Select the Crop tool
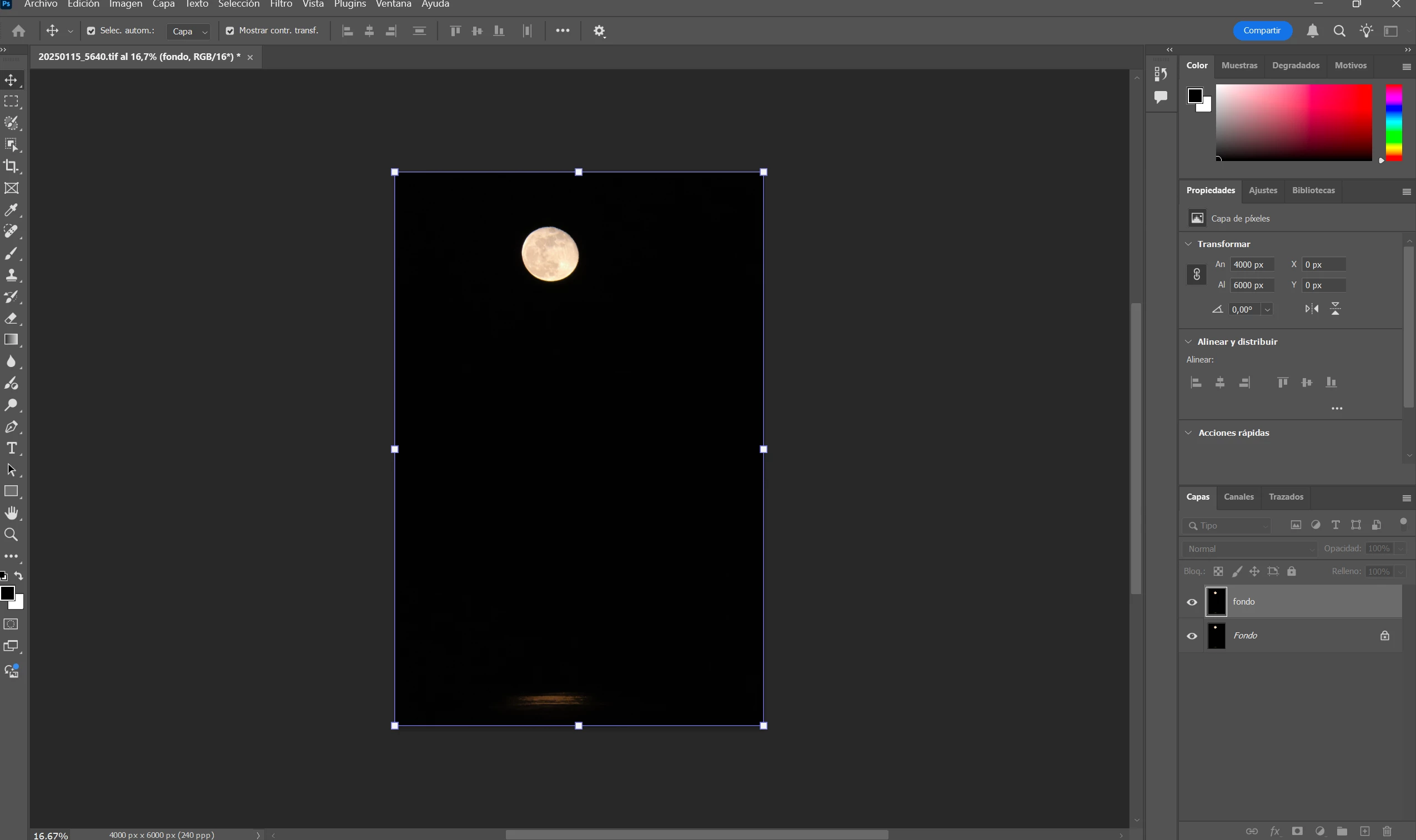This screenshot has height=840, width=1416. tap(11, 167)
